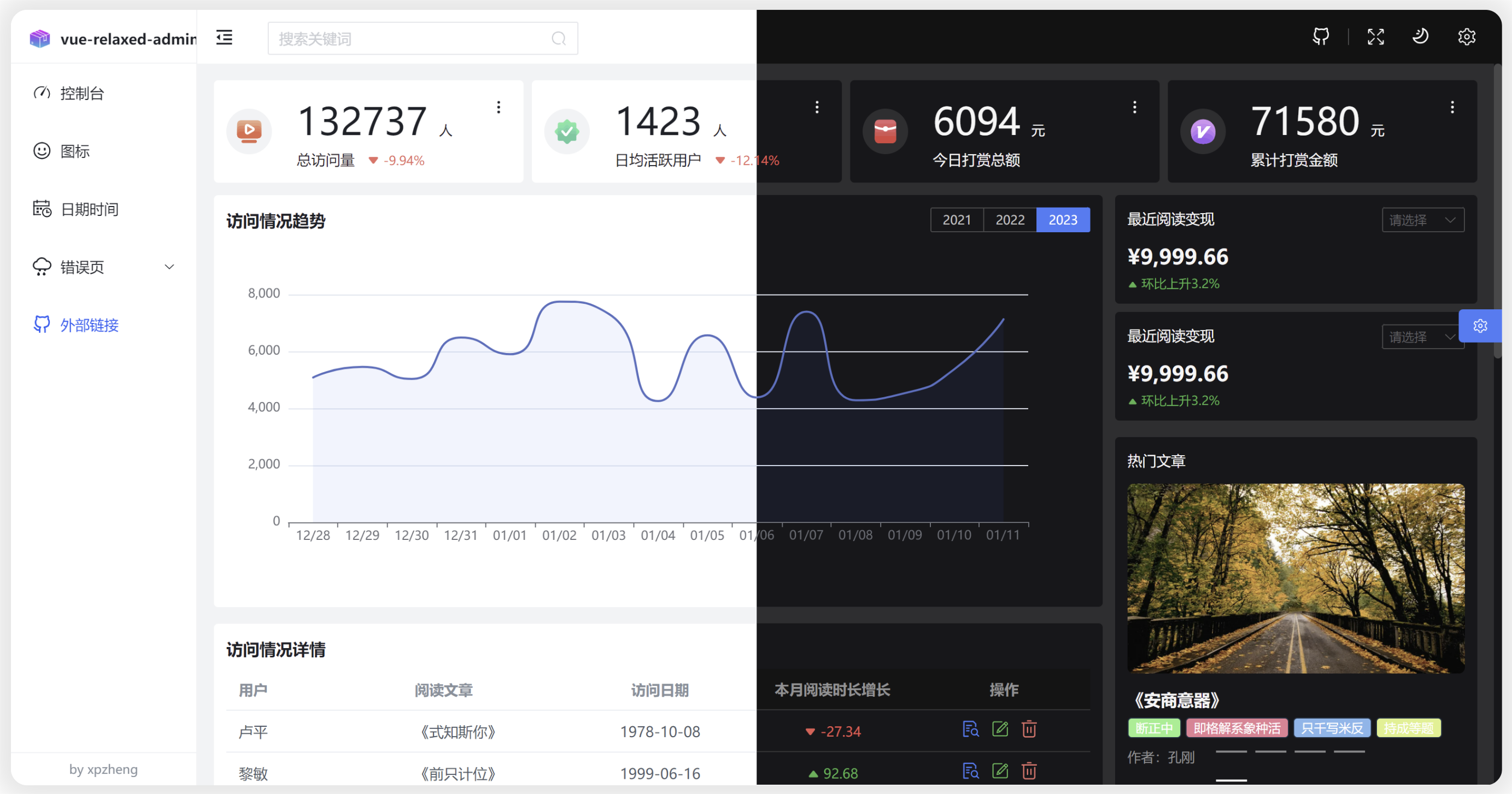Delete the 卢平 row with trash icon
The image size is (1512, 794).
pyautogui.click(x=1029, y=730)
